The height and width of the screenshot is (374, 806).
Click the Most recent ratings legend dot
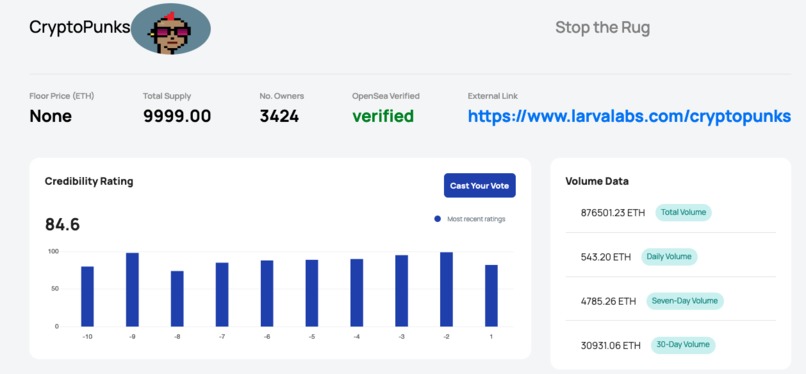tap(437, 219)
